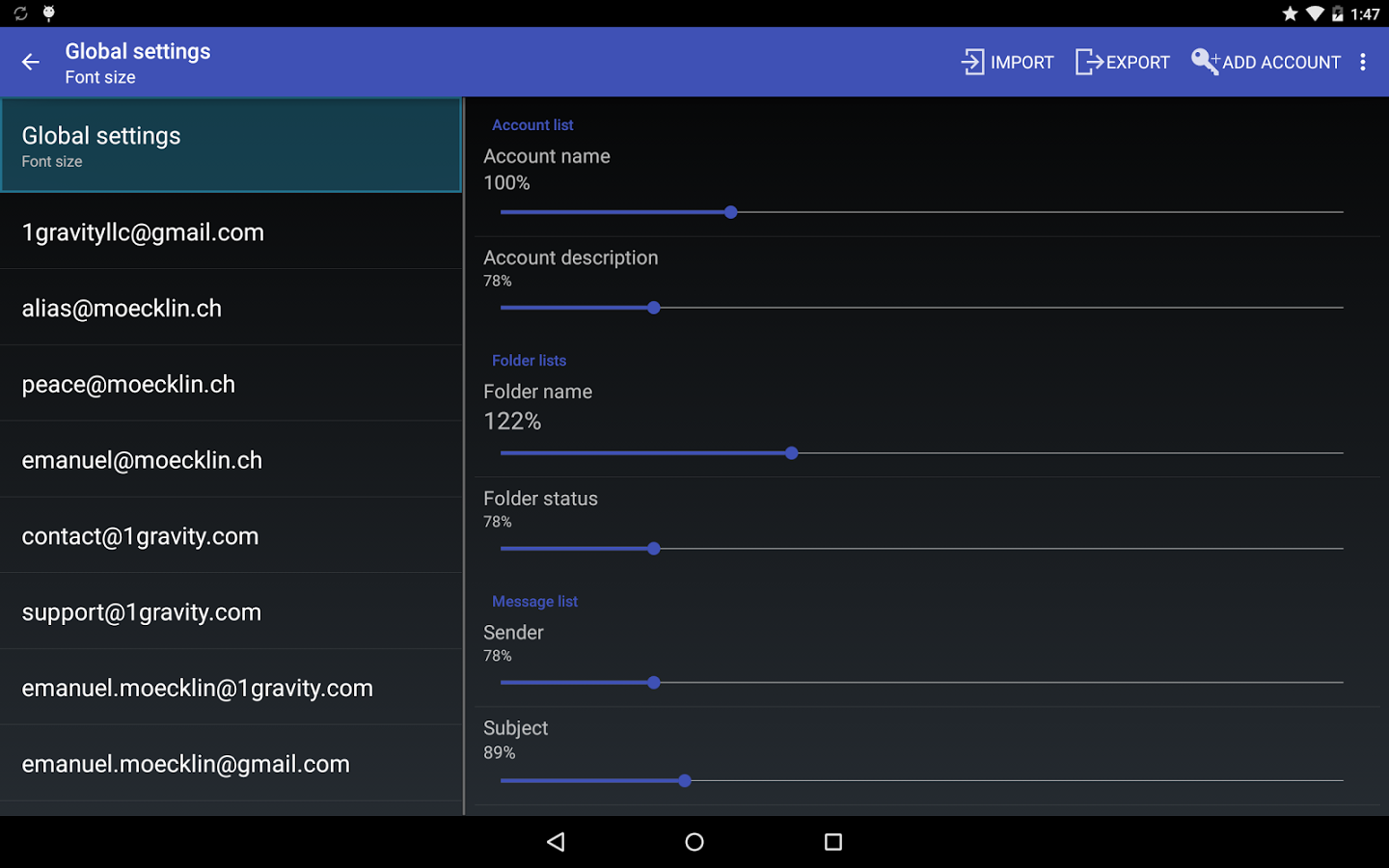Open the support@1gravity.com account

coord(231,611)
